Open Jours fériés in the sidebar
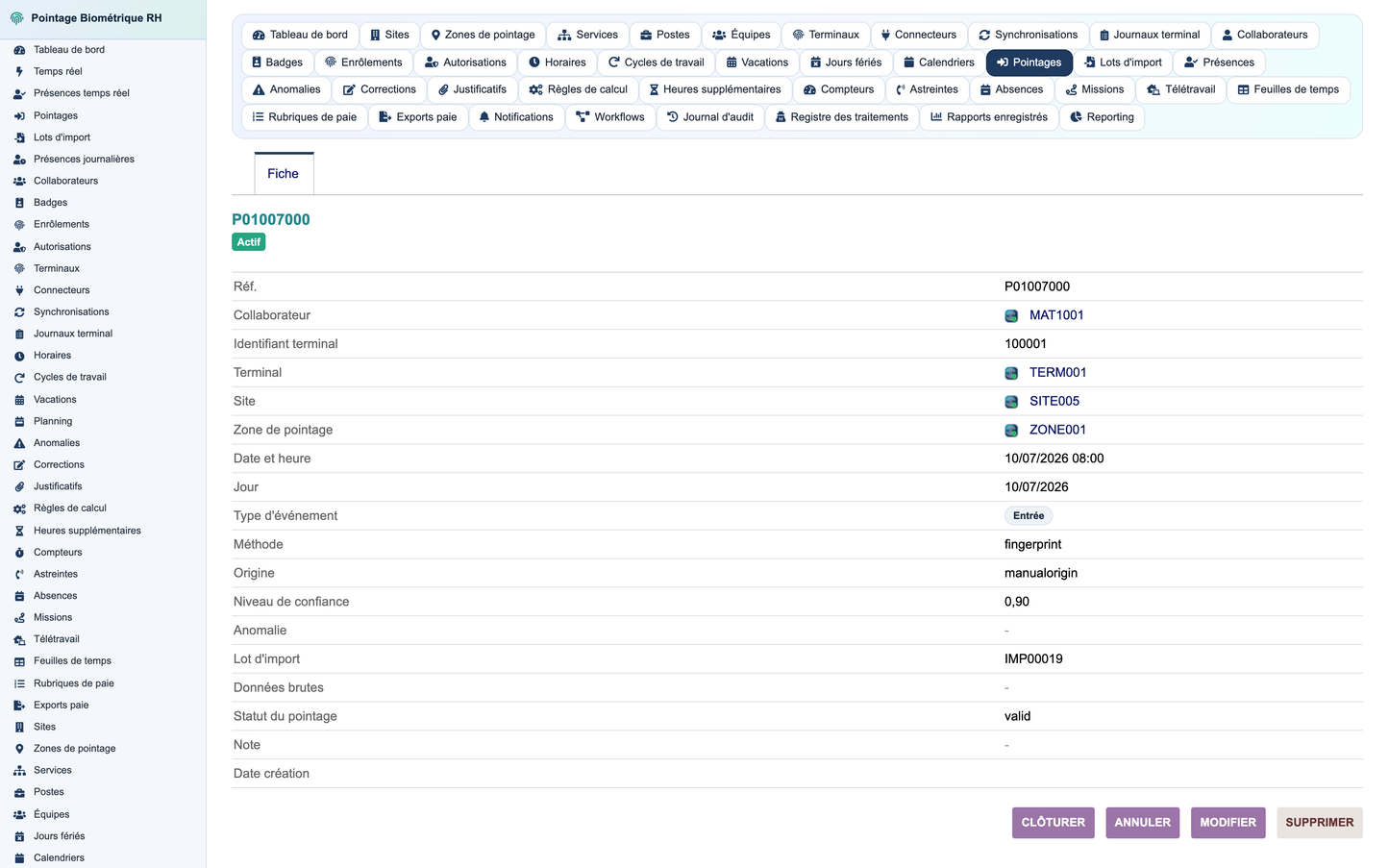Image resolution: width=1389 pixels, height=868 pixels. tap(59, 836)
